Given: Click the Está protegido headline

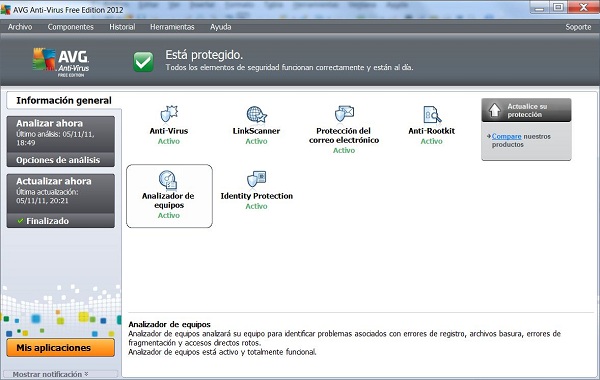Looking at the screenshot, I should 204,55.
